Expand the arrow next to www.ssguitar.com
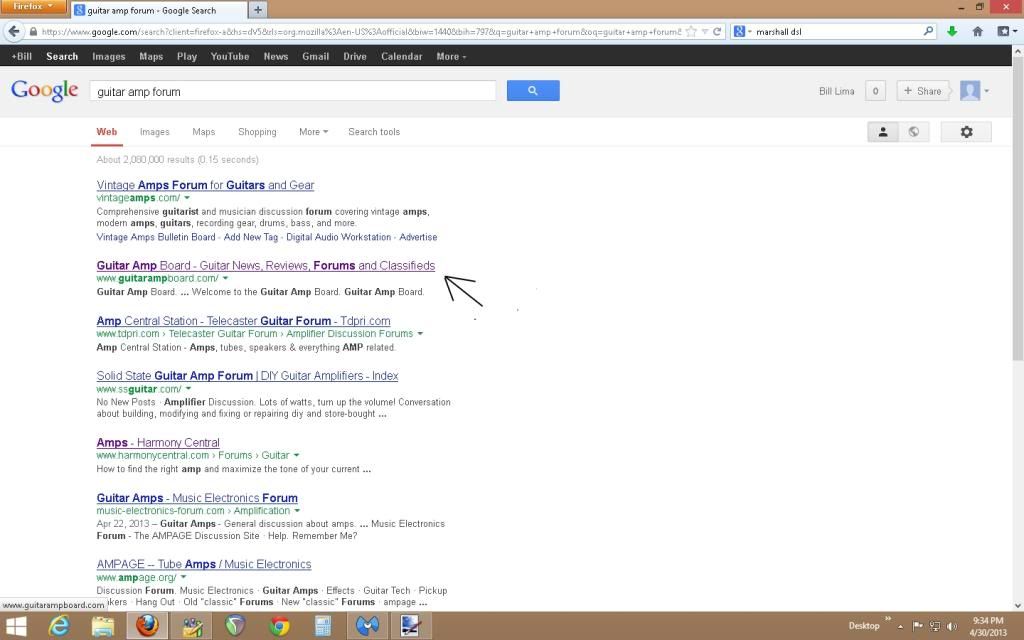Screen dimensions: 1024x640 [188, 389]
